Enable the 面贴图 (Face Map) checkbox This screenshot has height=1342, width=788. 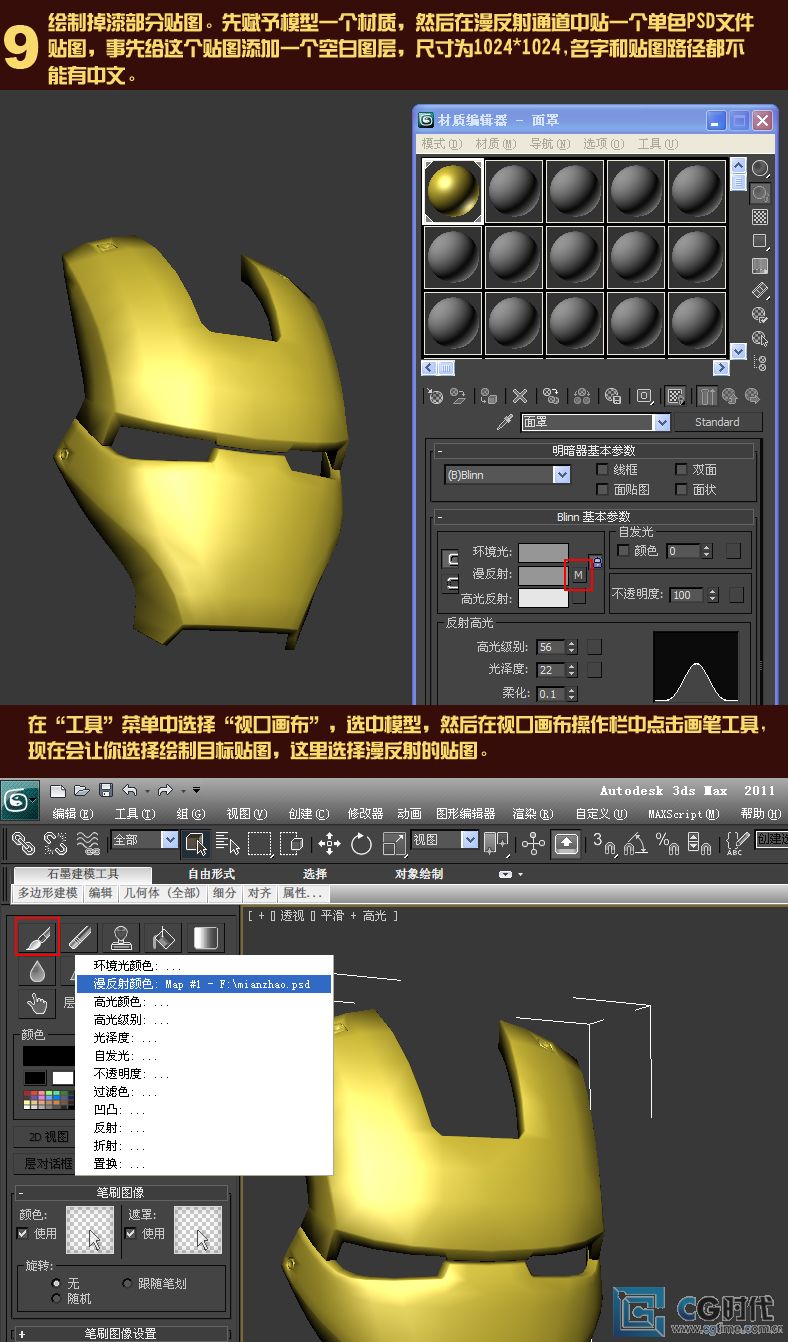tap(602, 489)
